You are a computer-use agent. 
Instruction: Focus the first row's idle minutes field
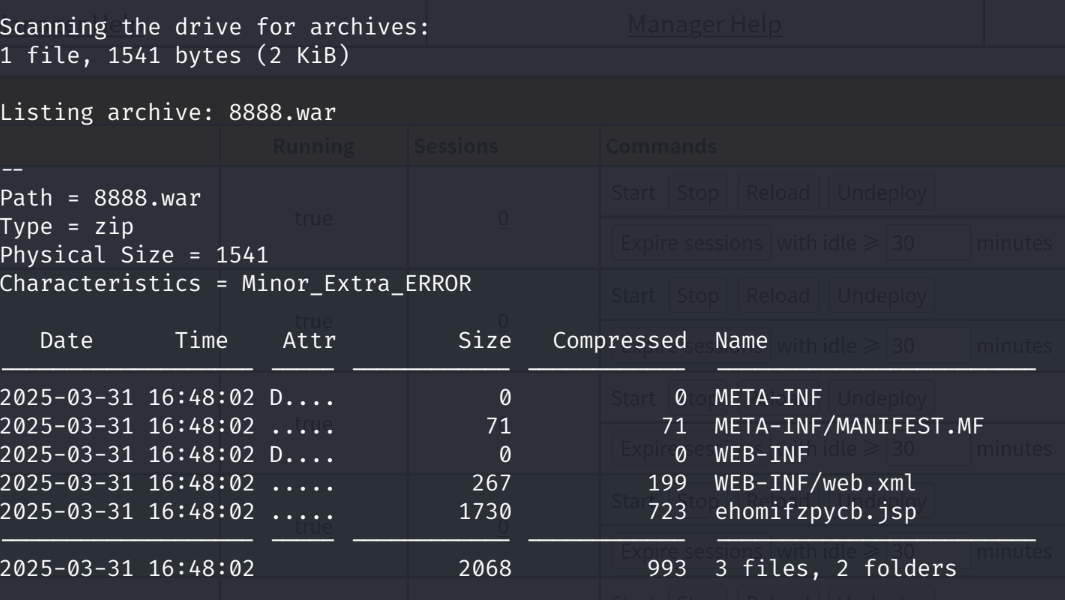point(928,243)
